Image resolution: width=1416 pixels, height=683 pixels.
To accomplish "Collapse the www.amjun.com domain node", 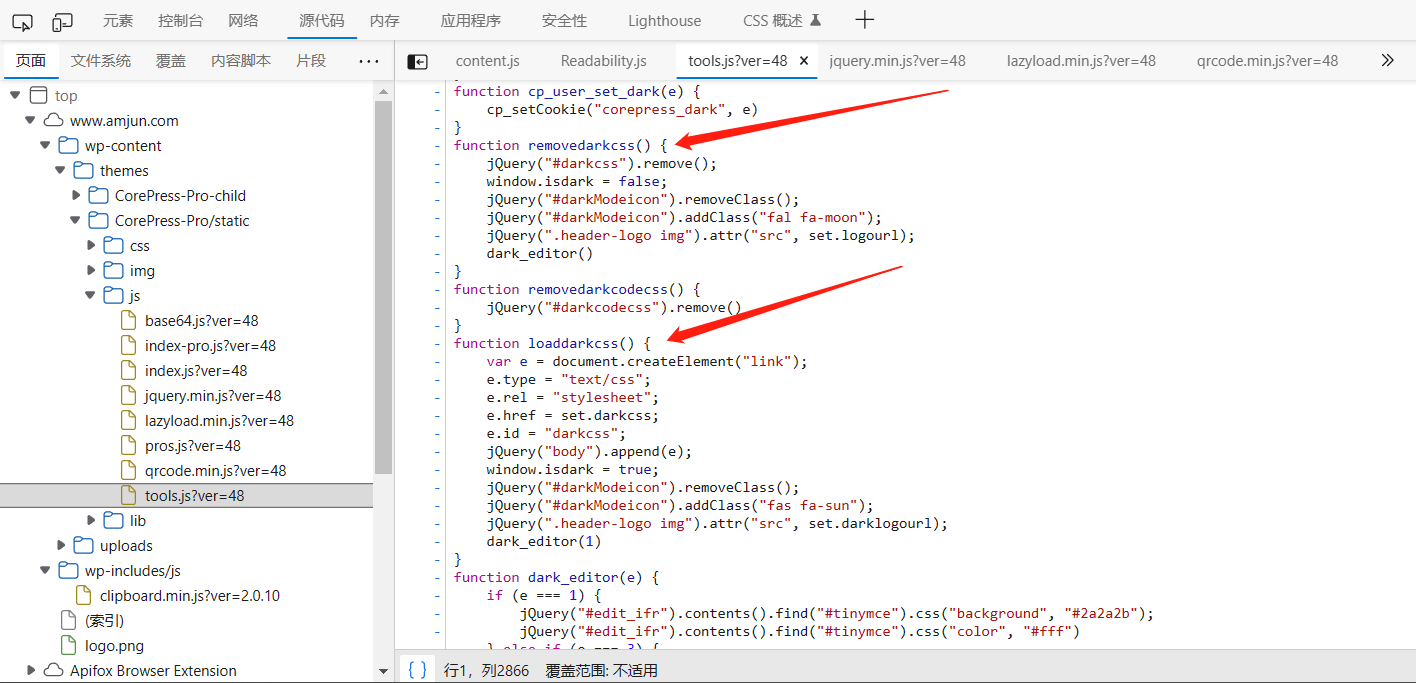I will (31, 121).
